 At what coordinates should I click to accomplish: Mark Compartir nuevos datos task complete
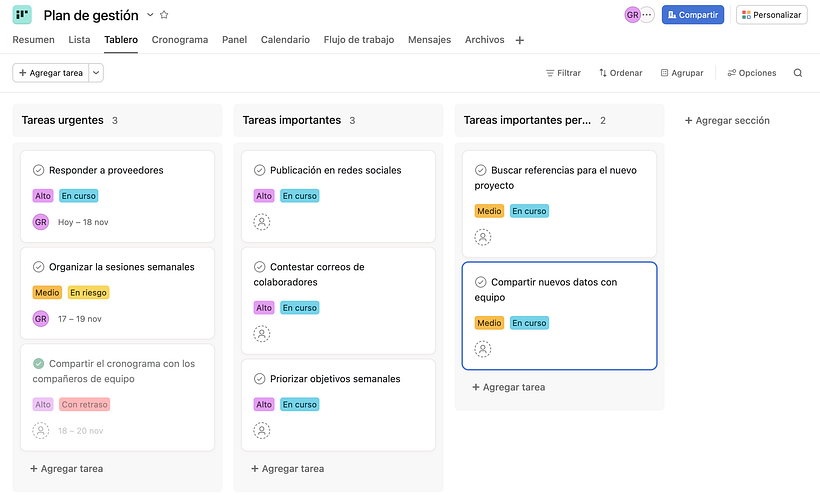481,282
